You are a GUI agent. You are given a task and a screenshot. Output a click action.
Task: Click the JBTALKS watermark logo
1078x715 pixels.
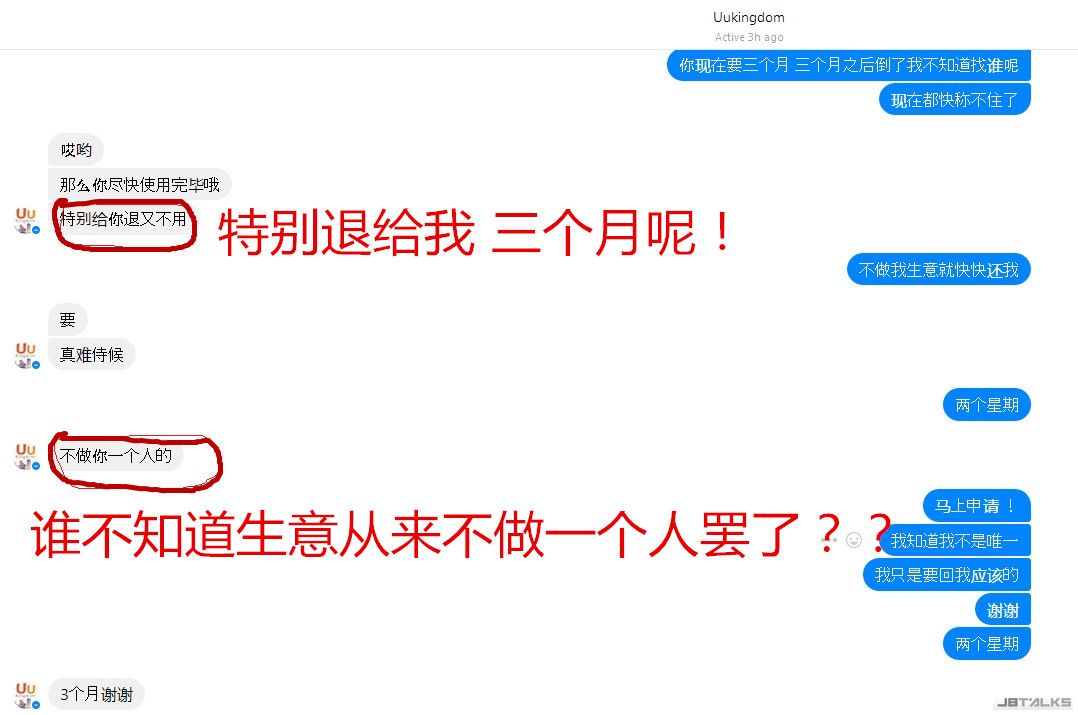1034,702
